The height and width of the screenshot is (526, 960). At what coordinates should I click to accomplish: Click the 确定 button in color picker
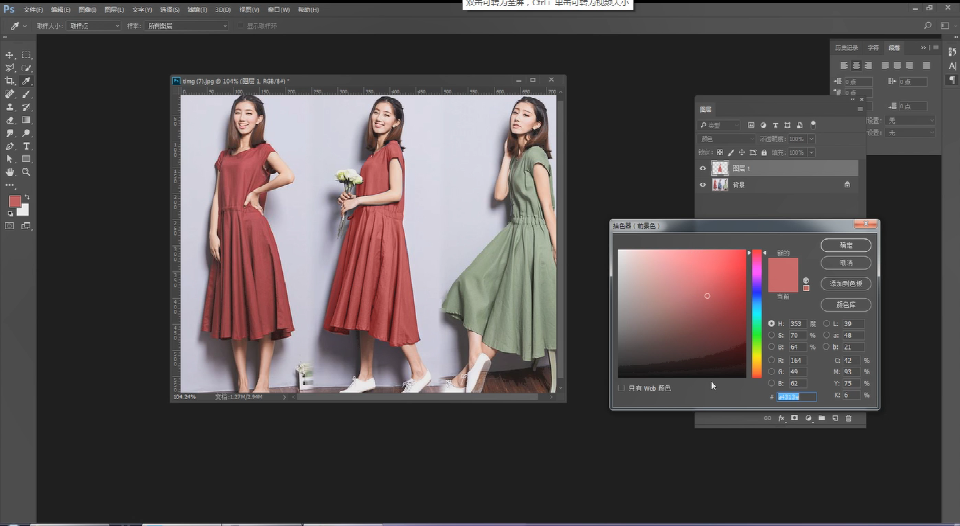click(845, 245)
